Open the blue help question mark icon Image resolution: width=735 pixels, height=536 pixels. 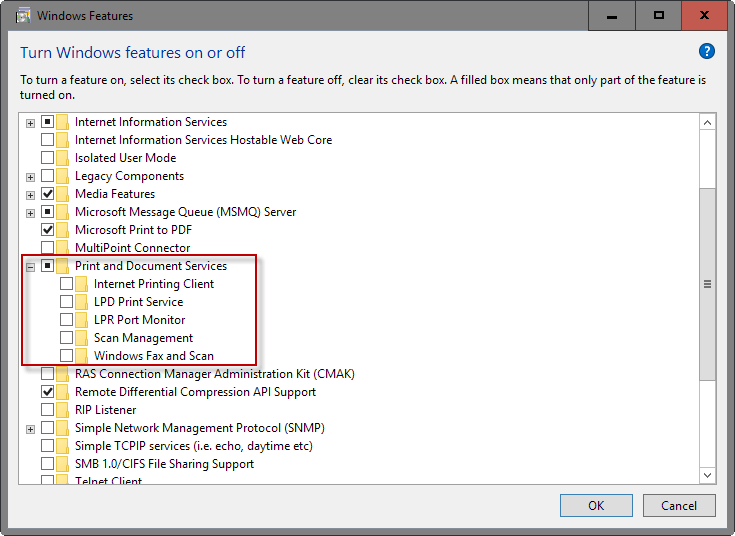click(706, 51)
